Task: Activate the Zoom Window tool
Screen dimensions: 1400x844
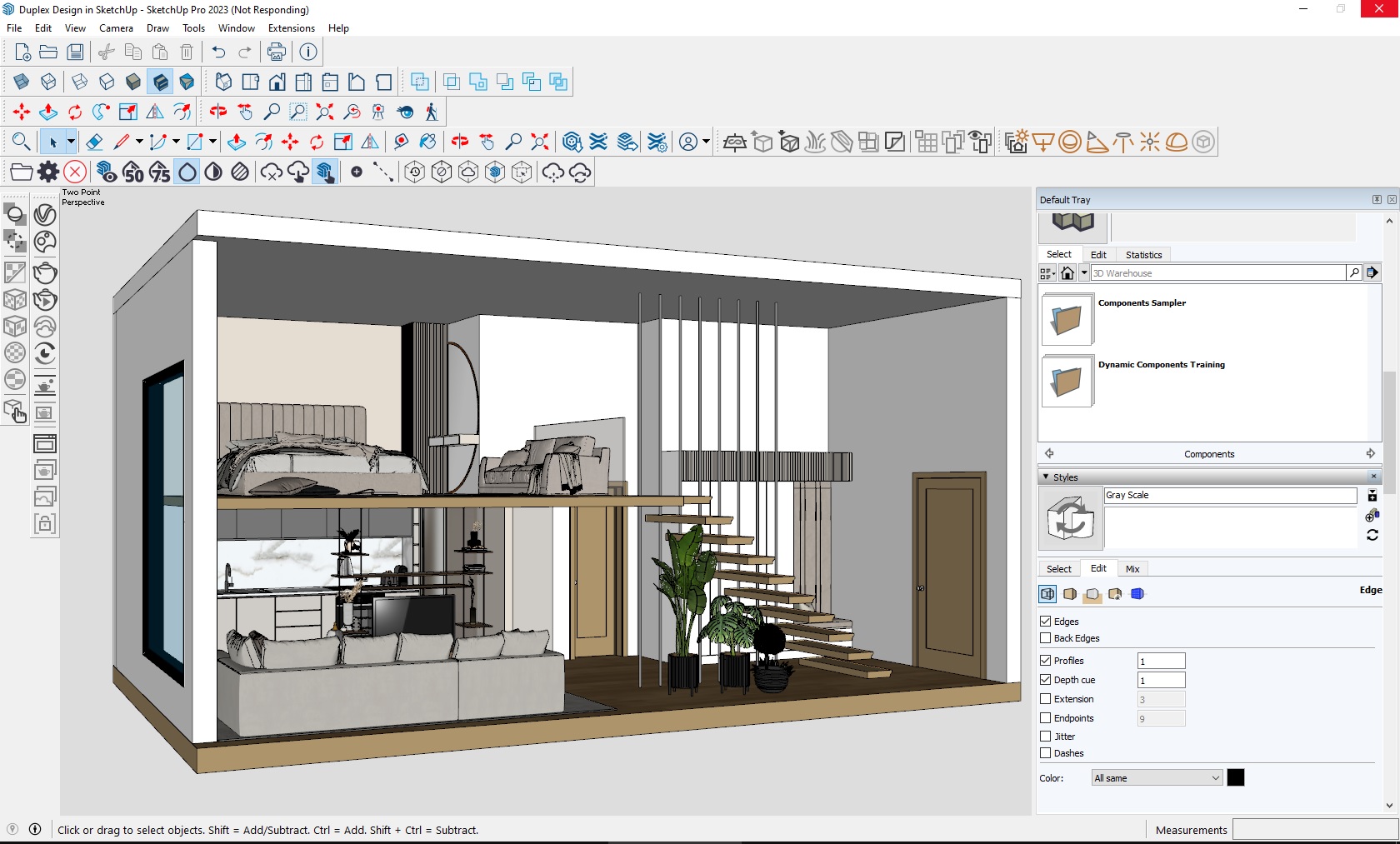Action: (298, 112)
